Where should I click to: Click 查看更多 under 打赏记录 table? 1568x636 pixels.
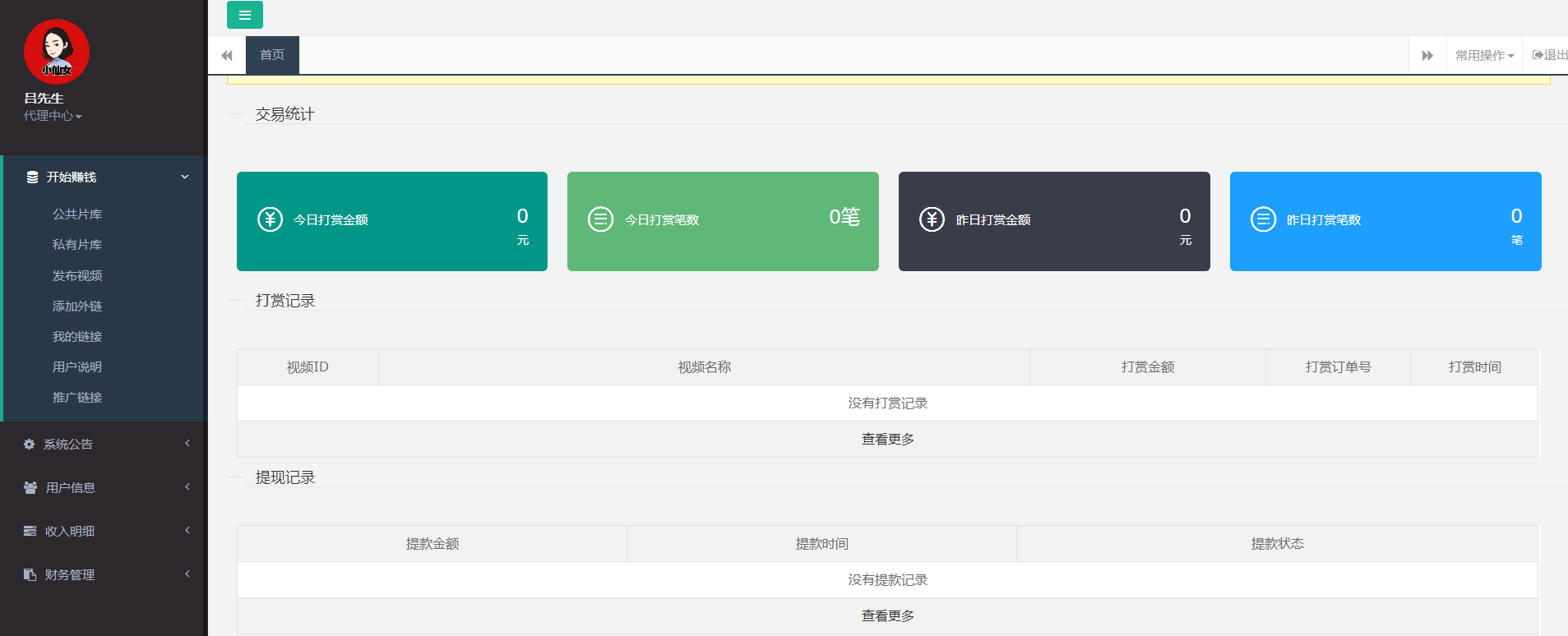[887, 439]
